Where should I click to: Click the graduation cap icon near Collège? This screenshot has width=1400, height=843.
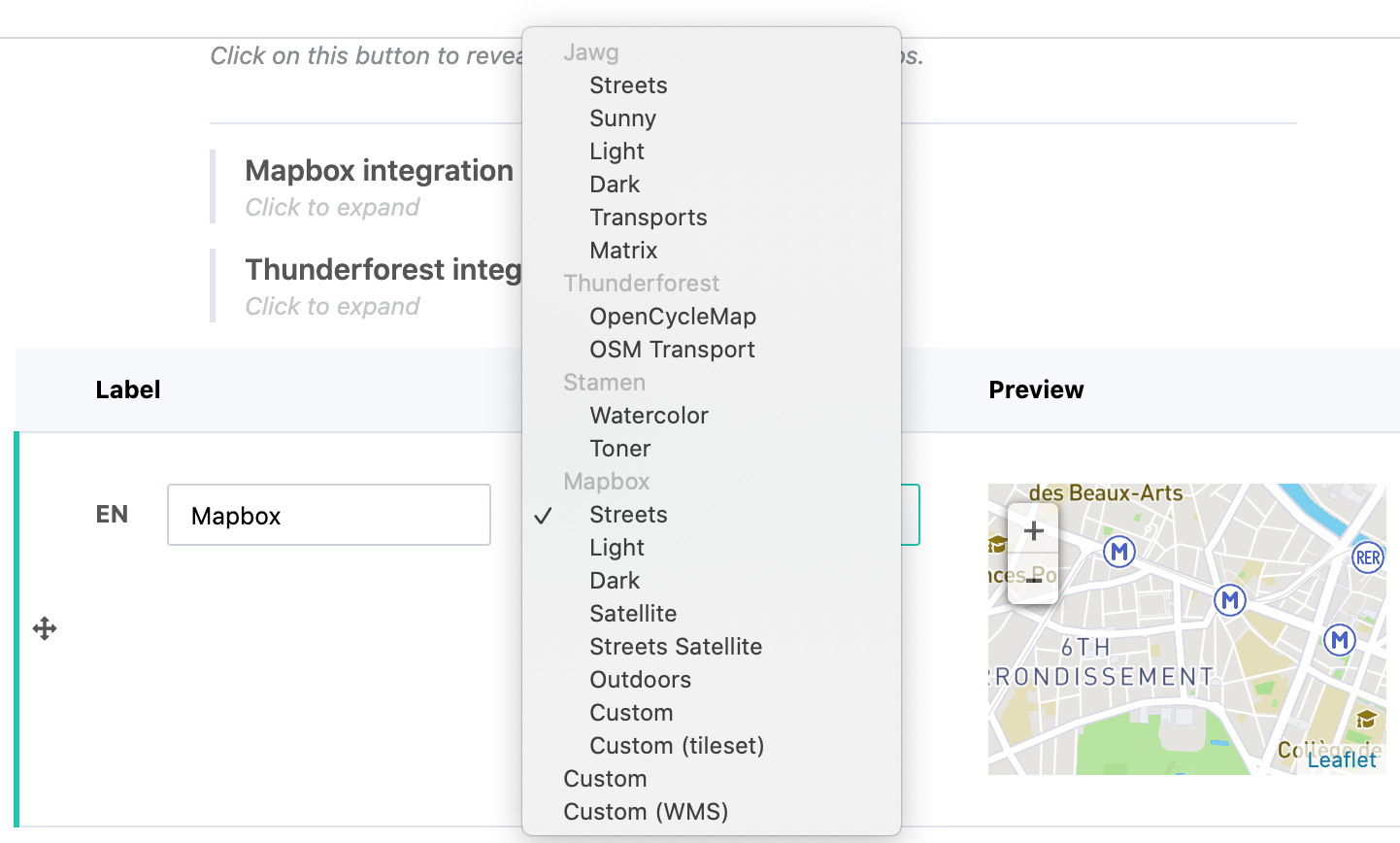coord(1366,720)
